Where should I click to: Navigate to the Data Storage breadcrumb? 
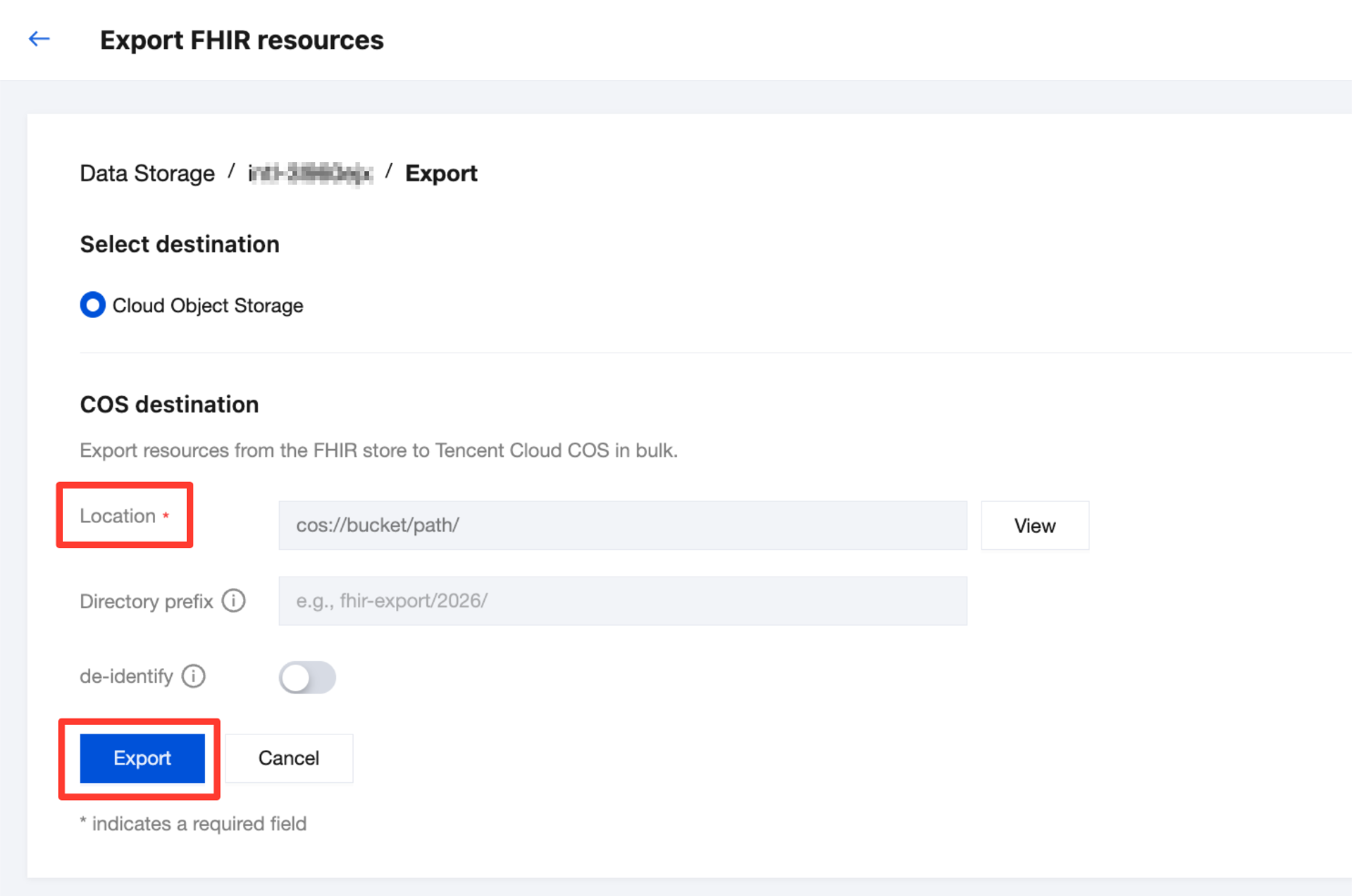coord(148,173)
